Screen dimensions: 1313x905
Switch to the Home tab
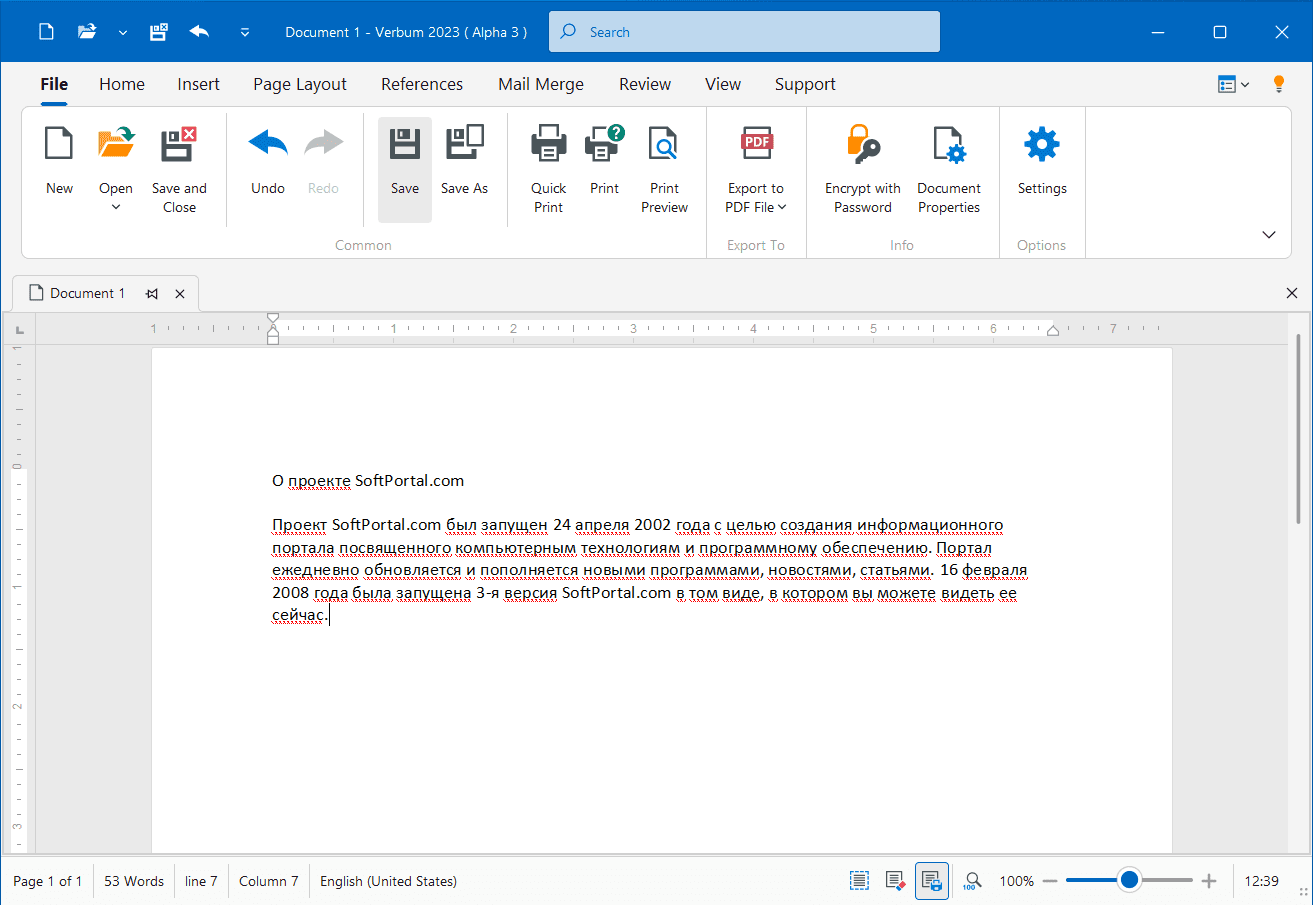click(x=122, y=84)
